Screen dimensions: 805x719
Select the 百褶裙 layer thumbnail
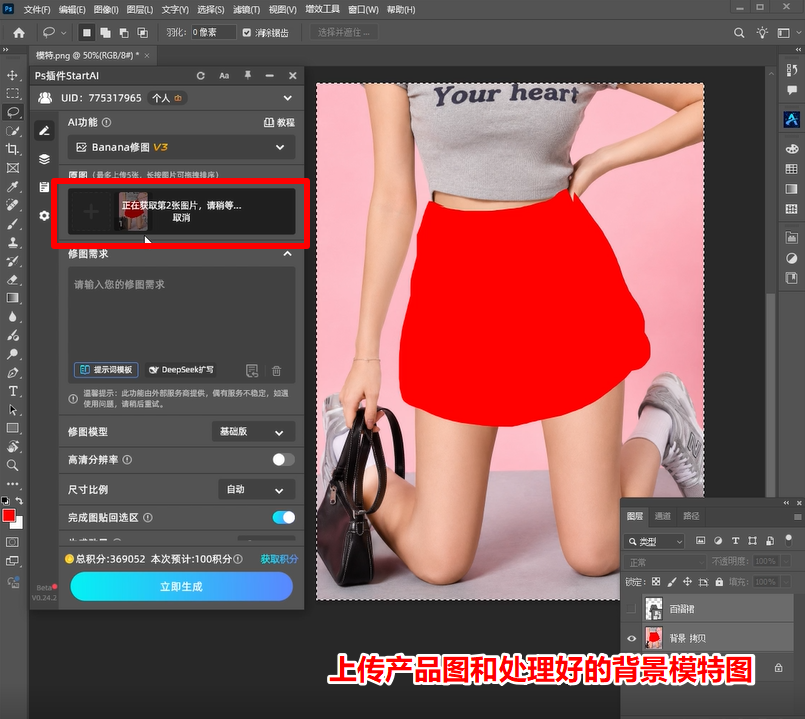pos(654,609)
